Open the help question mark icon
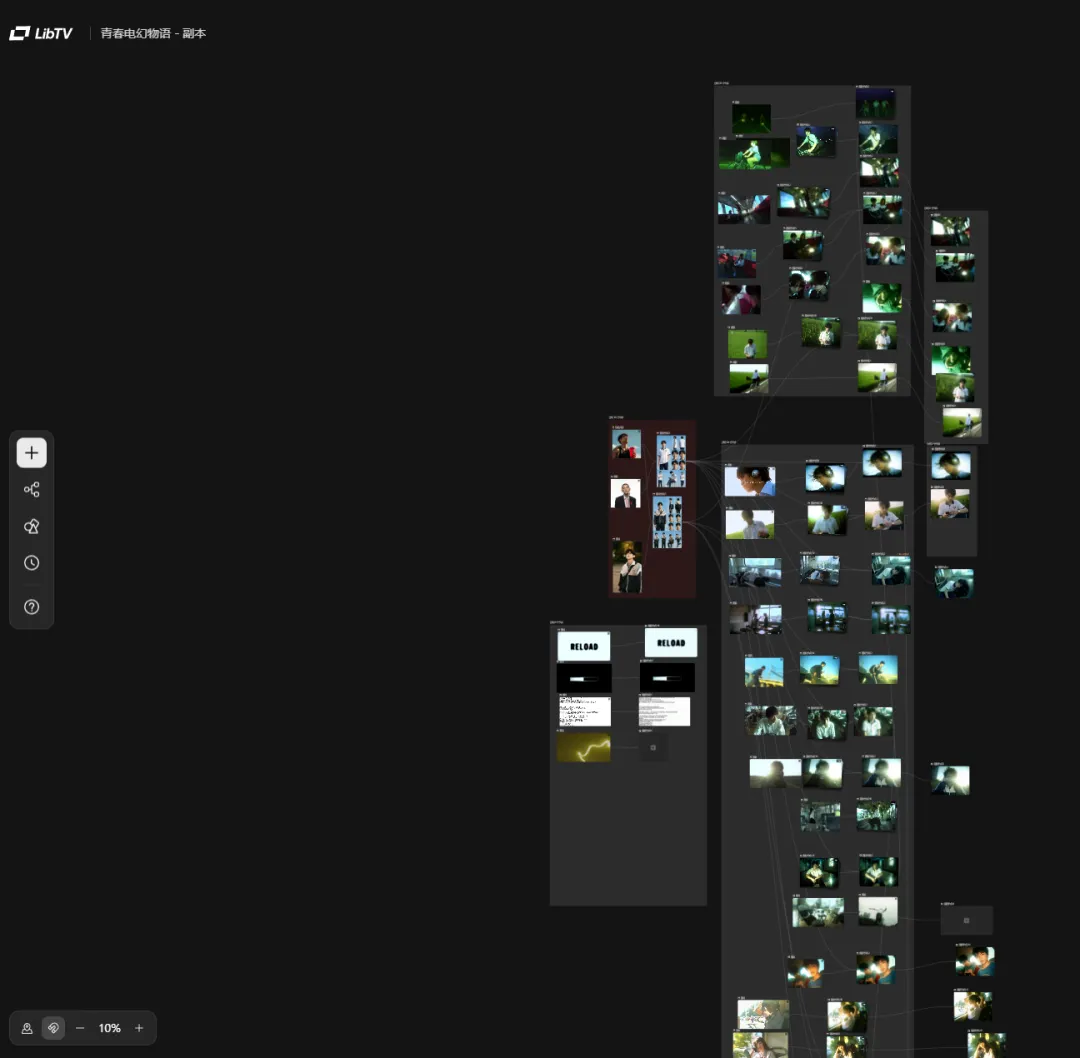Image resolution: width=1080 pixels, height=1058 pixels. tap(32, 607)
